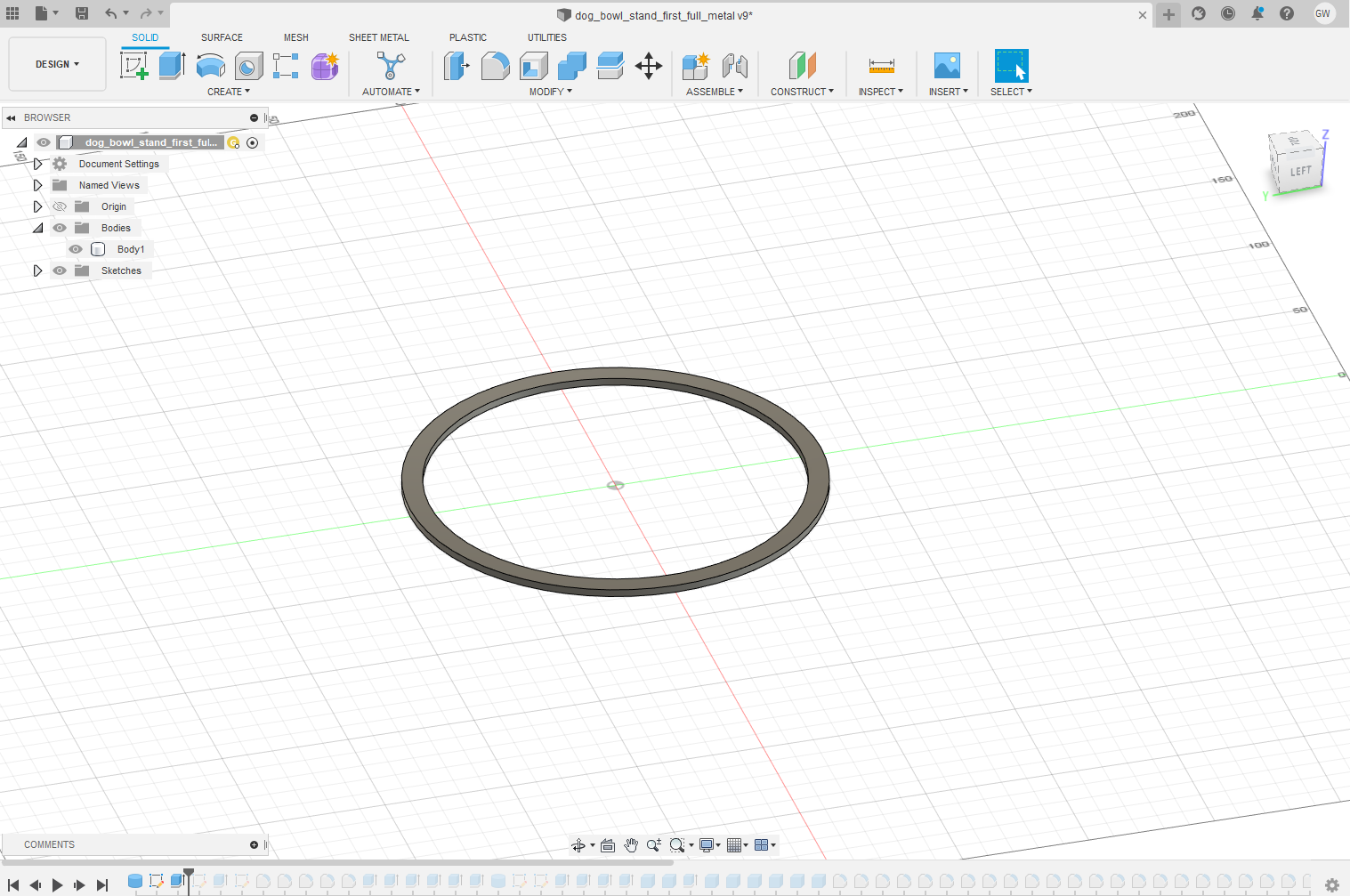This screenshot has height=896, width=1350.
Task: Click the Offset Plane construct icon
Action: [x=802, y=66]
